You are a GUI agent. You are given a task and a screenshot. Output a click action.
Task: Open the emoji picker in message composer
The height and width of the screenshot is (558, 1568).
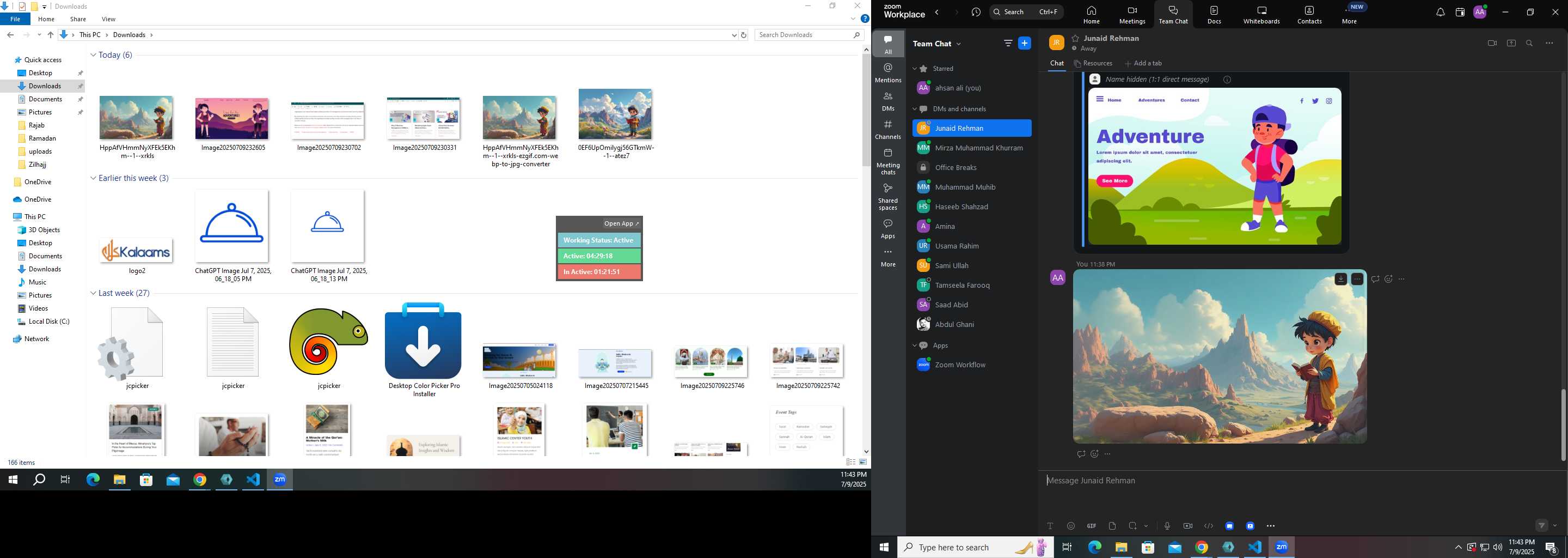pos(1071,526)
